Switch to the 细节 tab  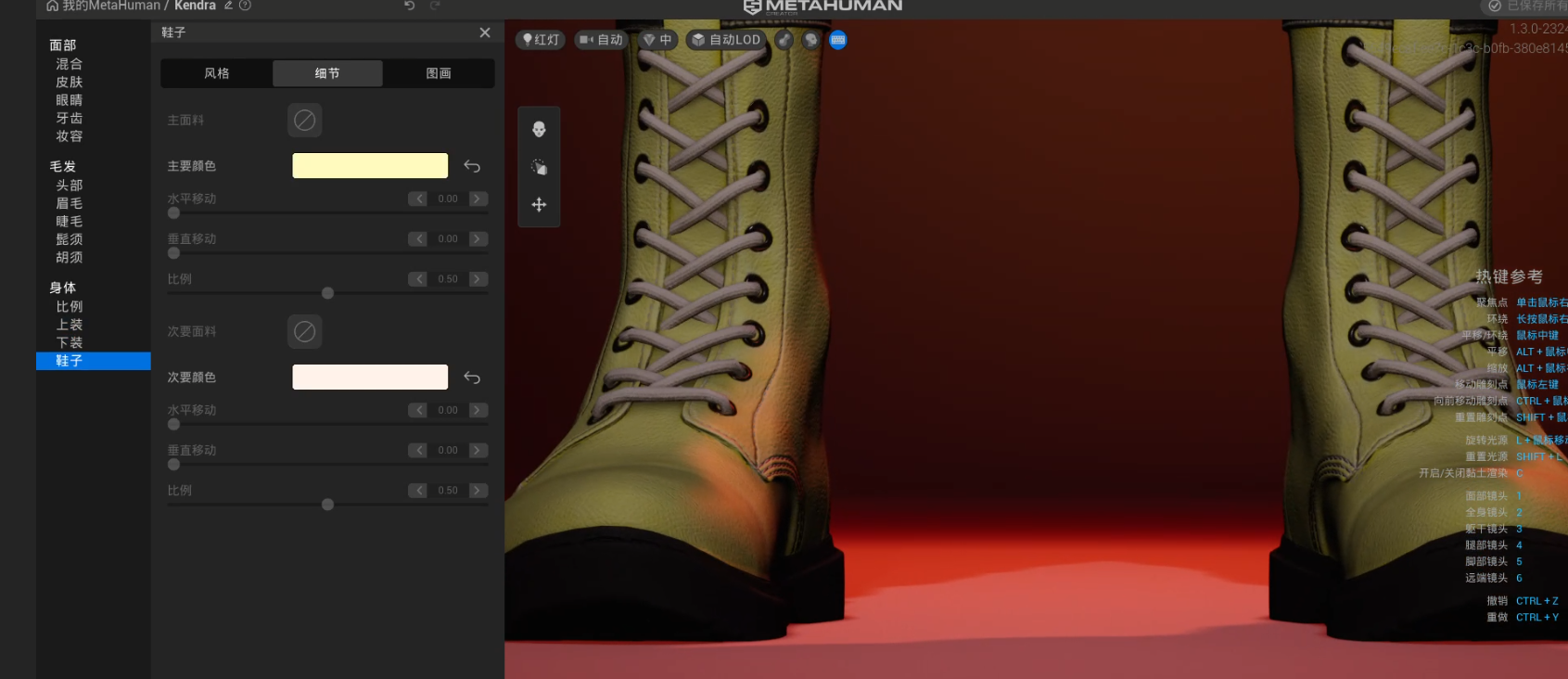pos(327,73)
